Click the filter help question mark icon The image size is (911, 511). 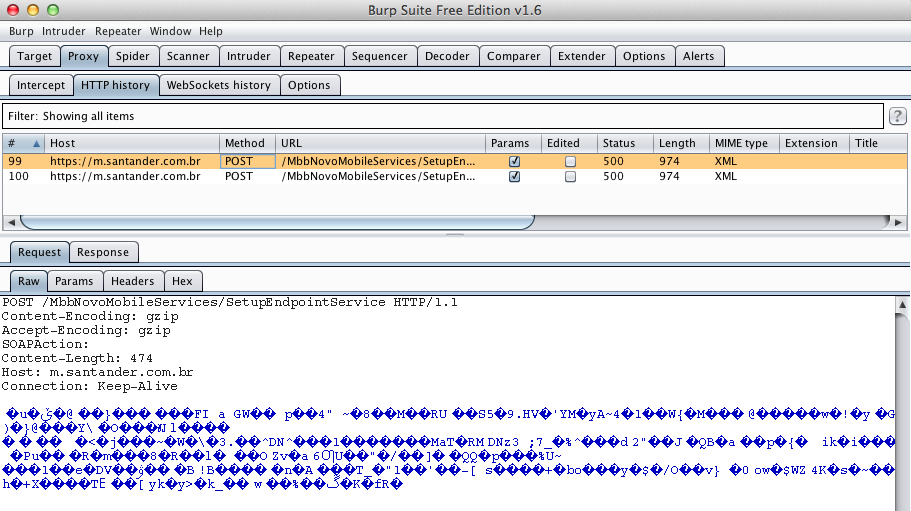(x=897, y=116)
